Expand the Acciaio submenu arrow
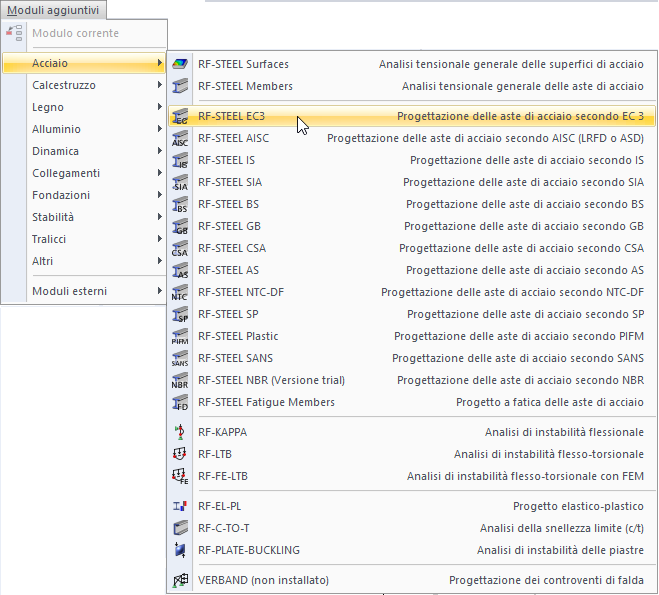Image resolution: width=659 pixels, height=595 pixels. [159, 63]
